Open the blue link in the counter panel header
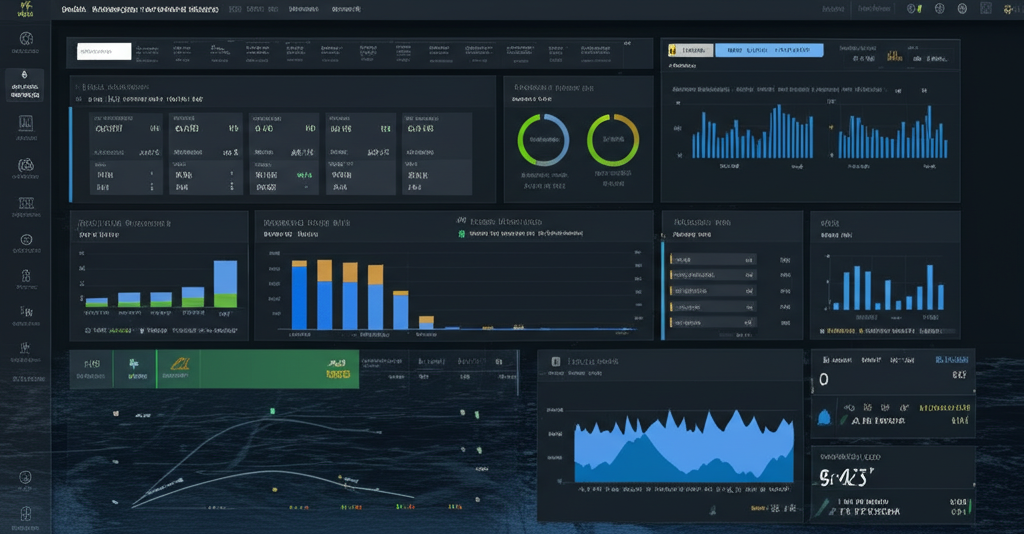This screenshot has width=1024, height=534. [952, 360]
